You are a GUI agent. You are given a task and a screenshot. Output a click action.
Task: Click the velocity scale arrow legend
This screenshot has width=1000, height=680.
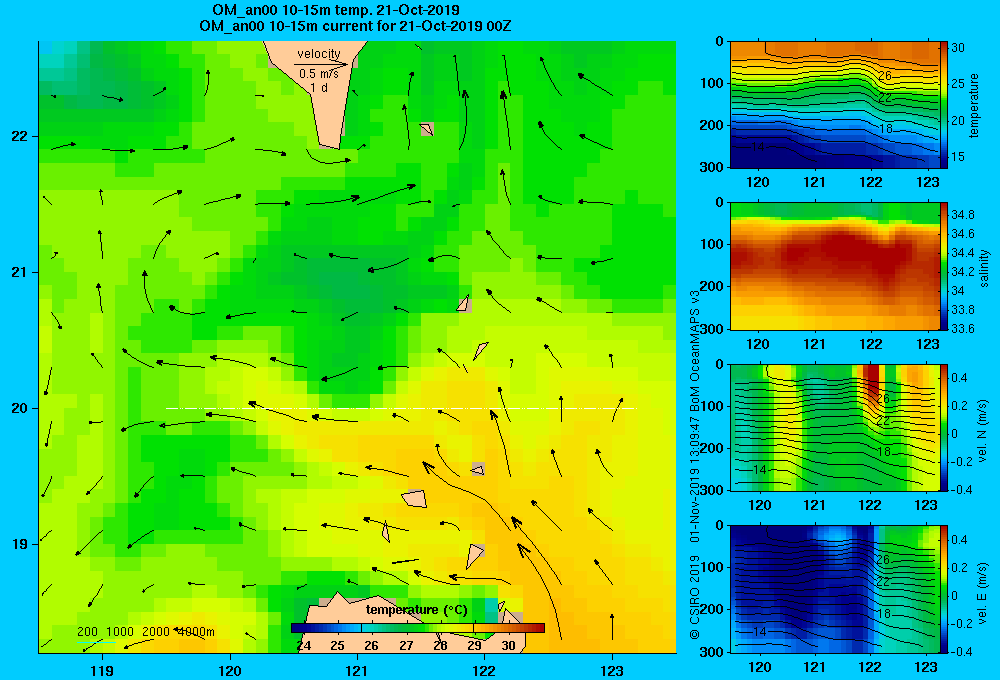tap(321, 64)
